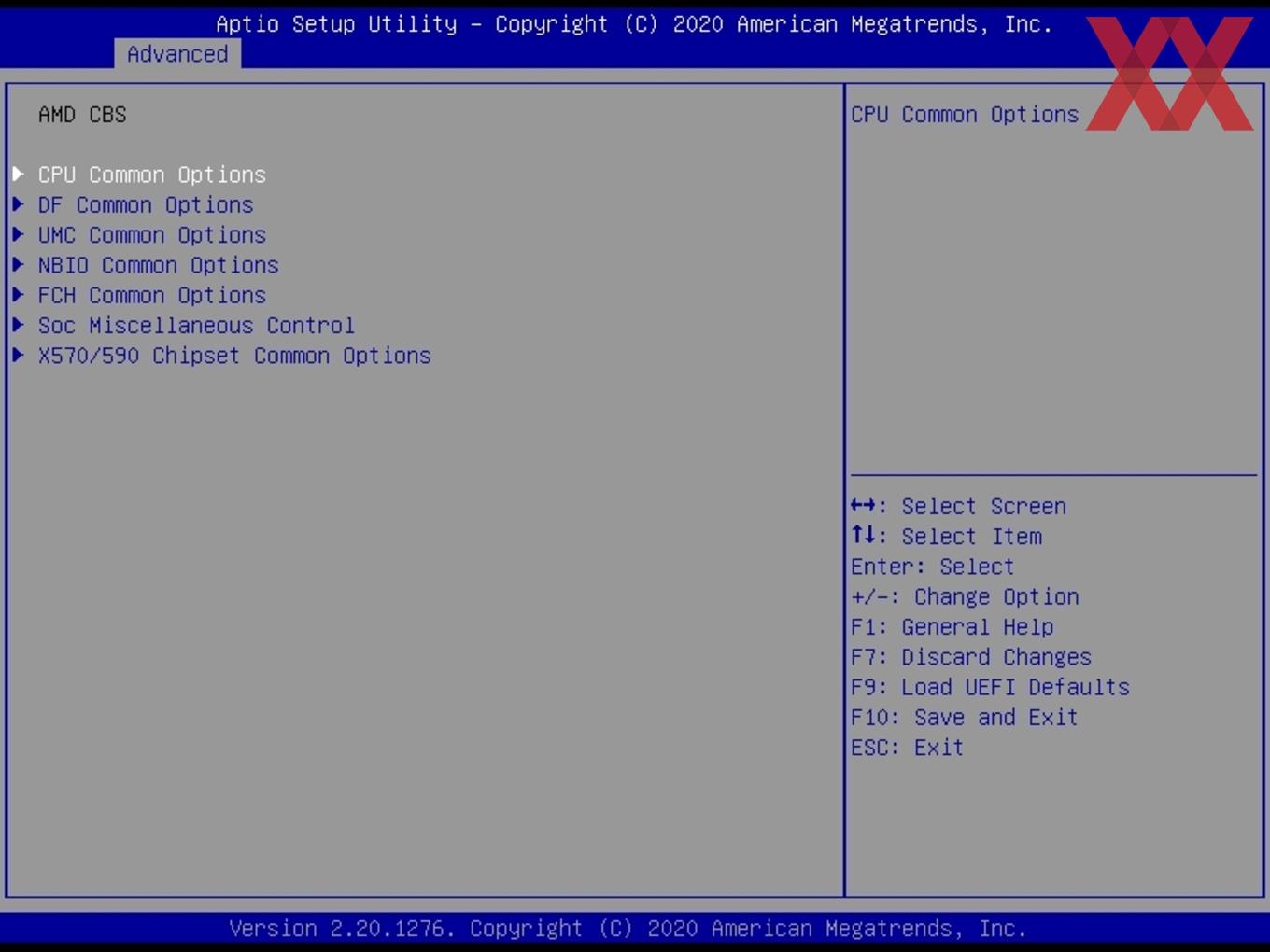This screenshot has width=1270, height=952.
Task: Click the F9: Load UEFI Defaults hint
Action: (990, 687)
